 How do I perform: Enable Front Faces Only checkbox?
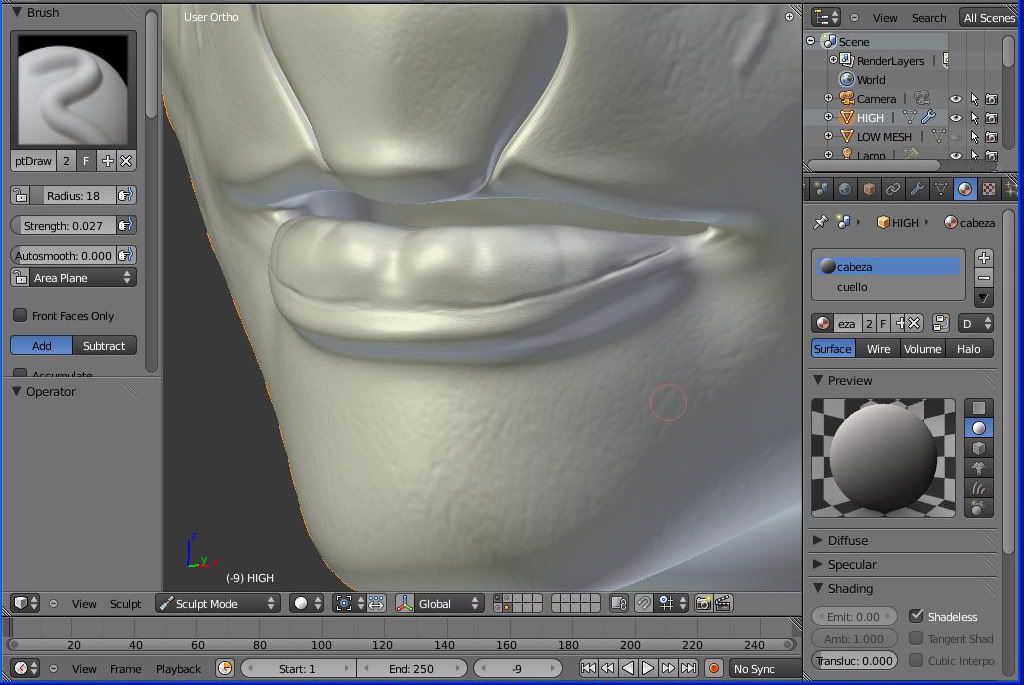(20, 316)
